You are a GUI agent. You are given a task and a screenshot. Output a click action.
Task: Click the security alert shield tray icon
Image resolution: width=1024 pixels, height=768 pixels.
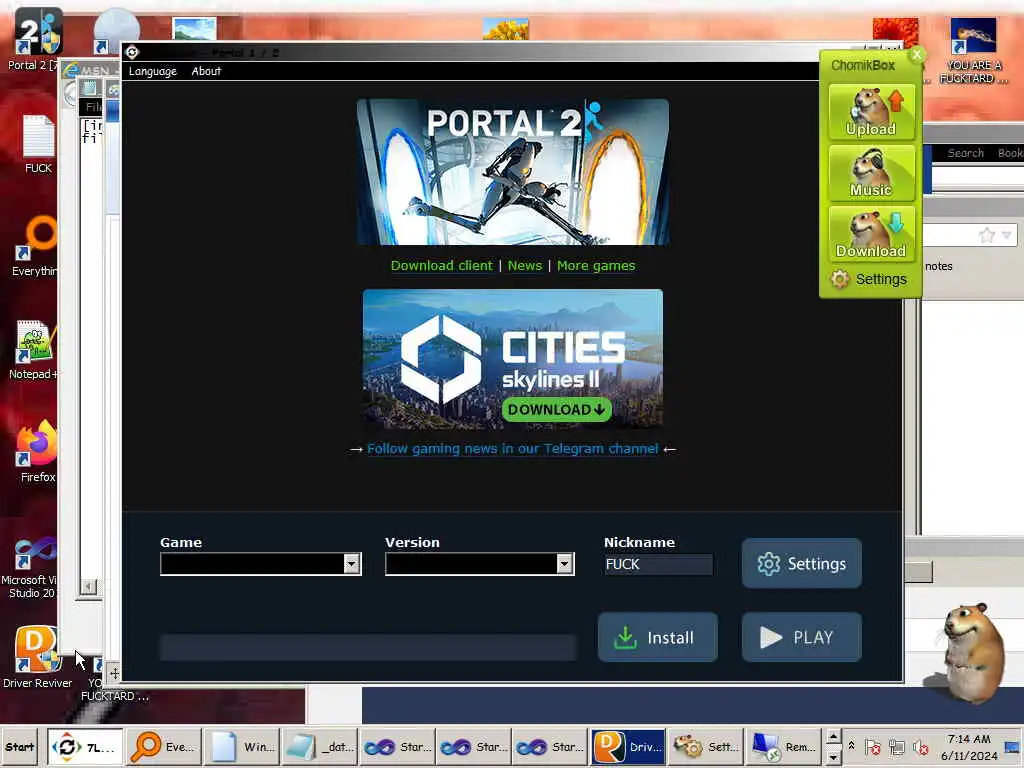pos(872,748)
